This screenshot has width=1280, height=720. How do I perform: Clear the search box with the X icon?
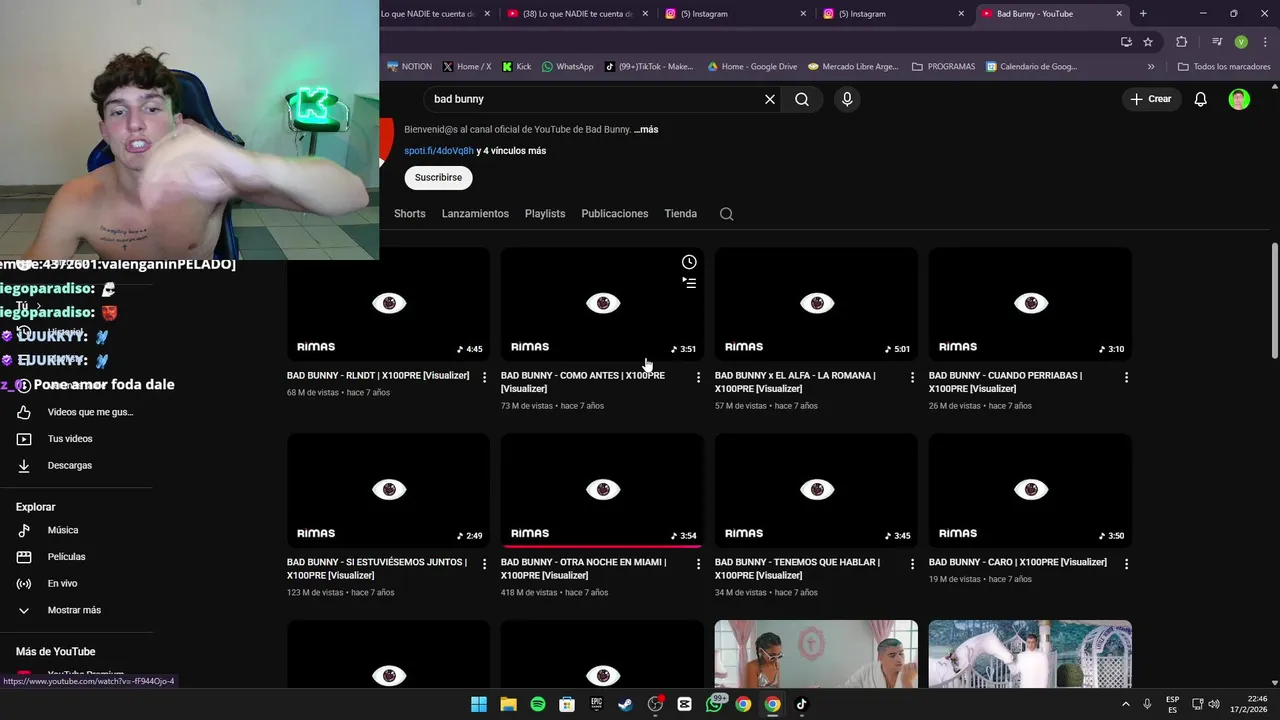(x=770, y=99)
